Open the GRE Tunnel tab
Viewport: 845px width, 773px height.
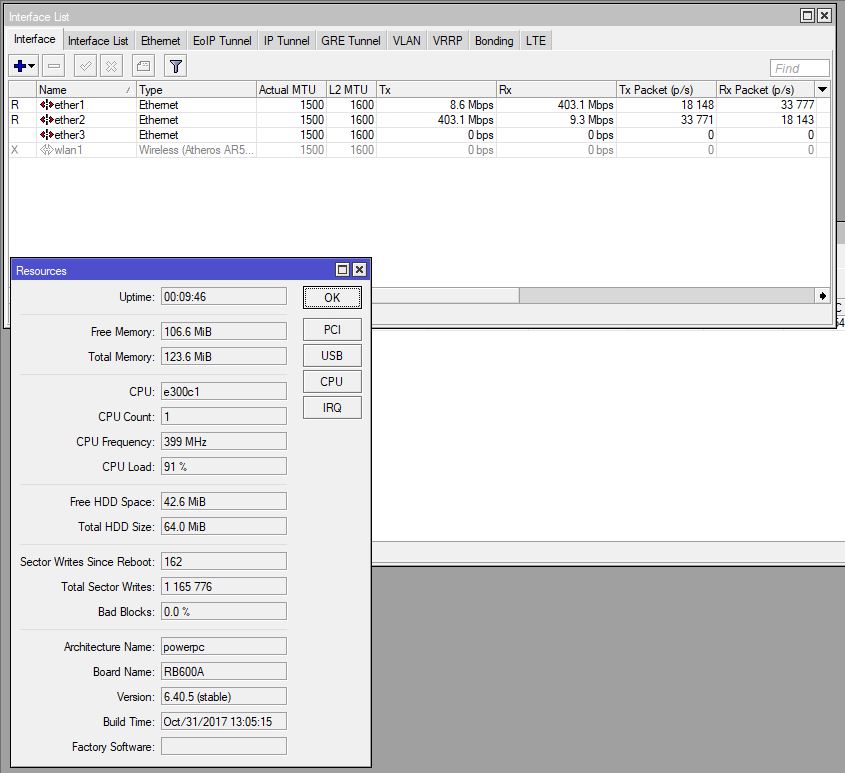pyautogui.click(x=351, y=41)
